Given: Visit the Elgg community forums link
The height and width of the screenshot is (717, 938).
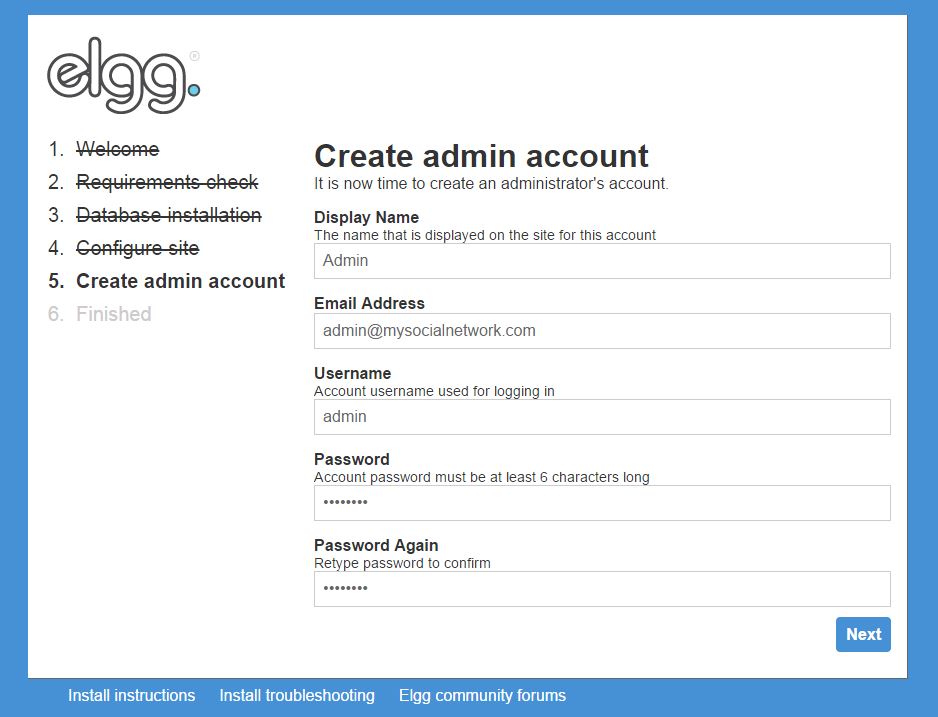Looking at the screenshot, I should 482,695.
